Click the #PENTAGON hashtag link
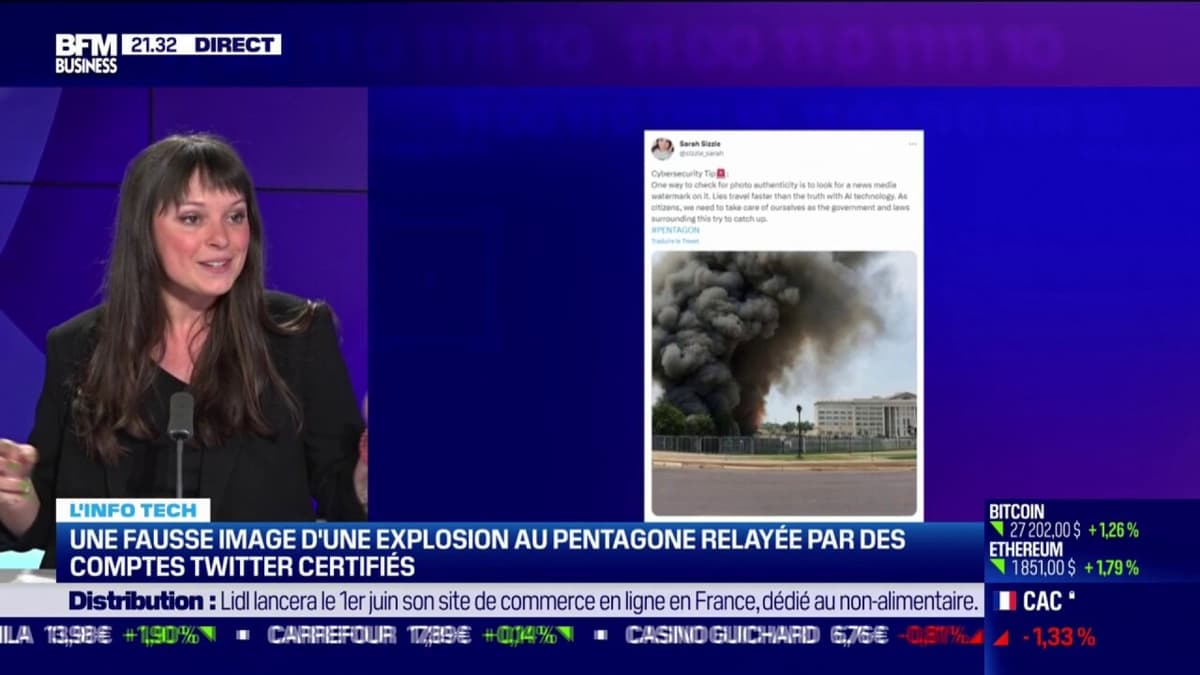The width and height of the screenshot is (1200, 675). [x=675, y=230]
